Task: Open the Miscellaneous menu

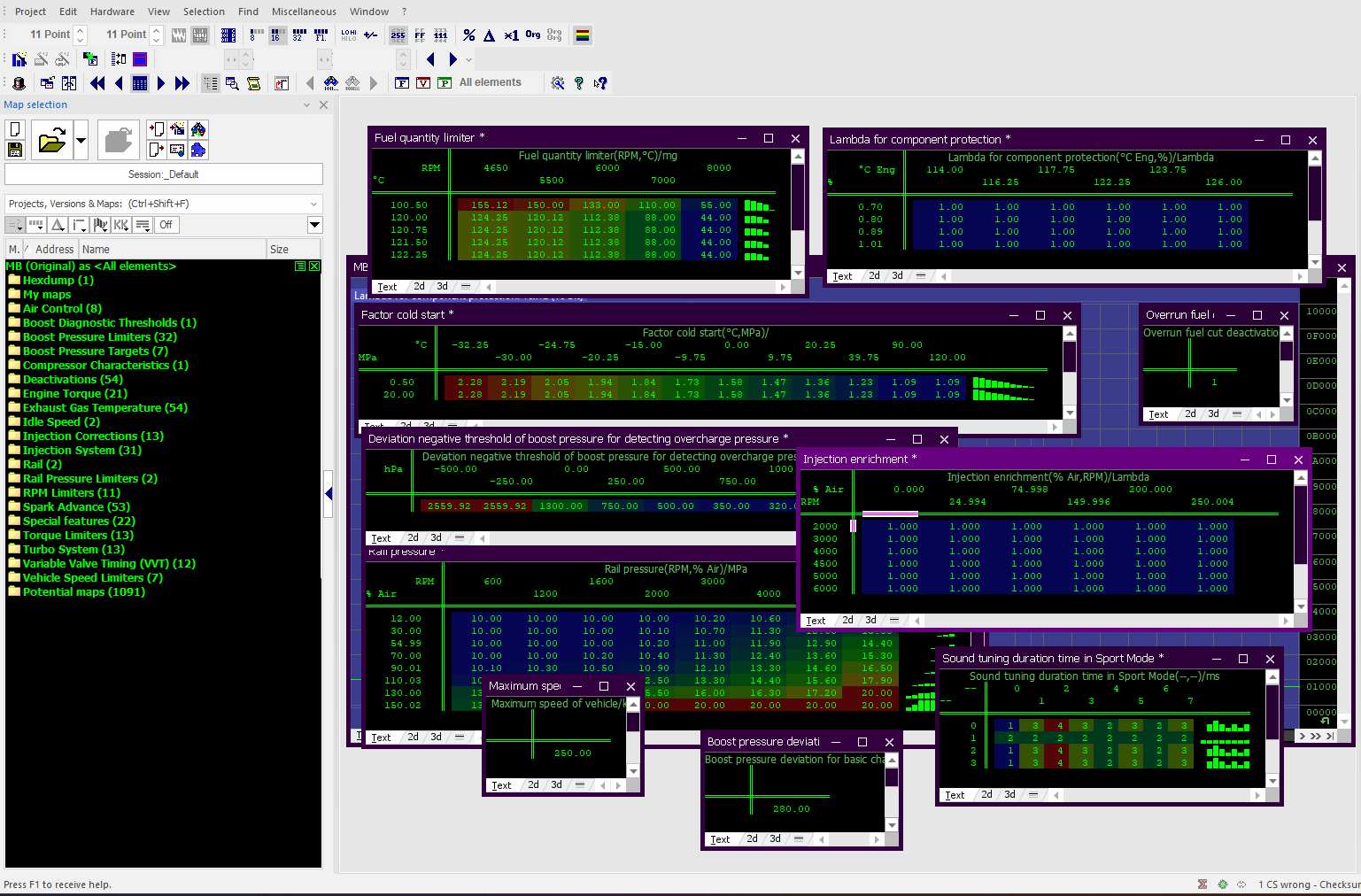Action: [x=304, y=12]
